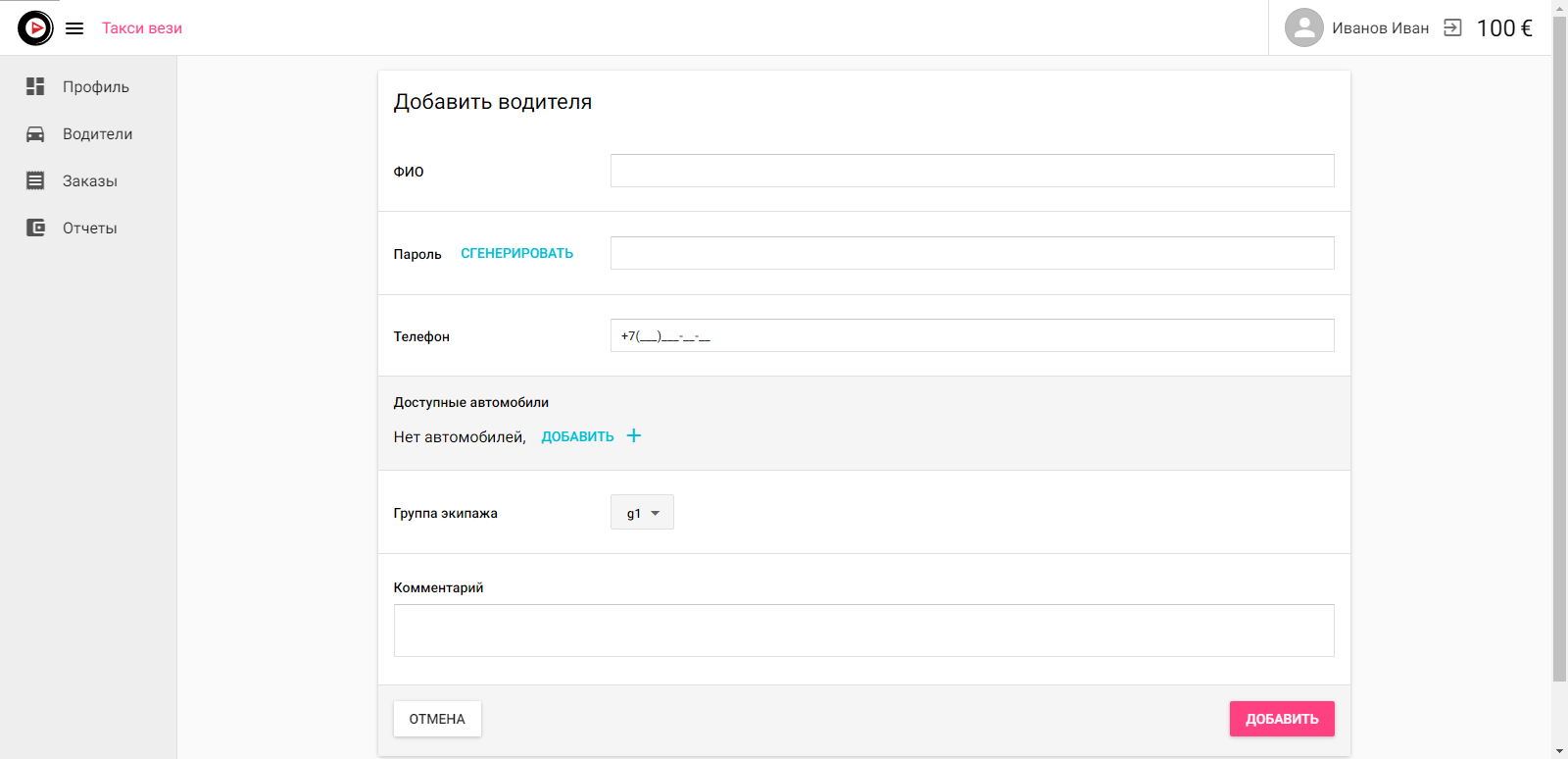1568x759 pixels.
Task: Click the Заказы list icon
Action: pyautogui.click(x=35, y=180)
